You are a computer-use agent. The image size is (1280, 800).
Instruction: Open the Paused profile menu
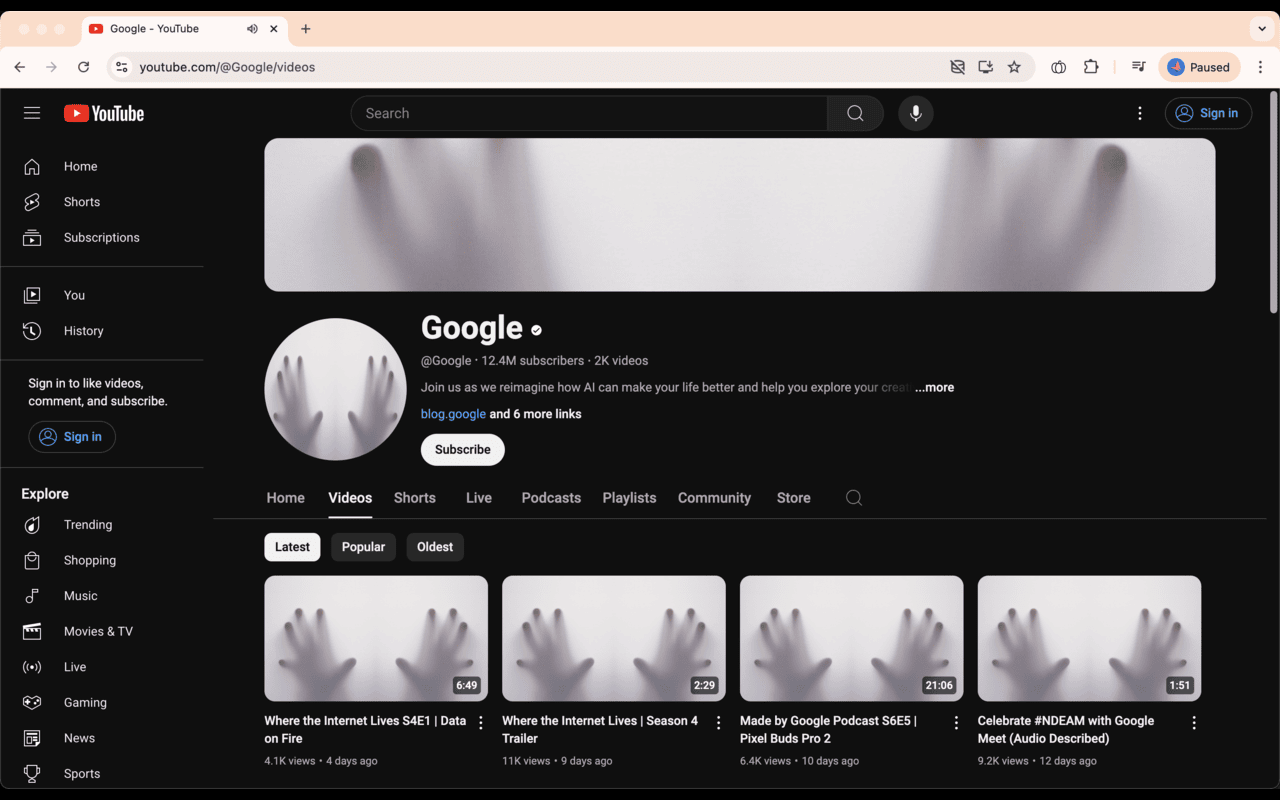pyautogui.click(x=1199, y=67)
